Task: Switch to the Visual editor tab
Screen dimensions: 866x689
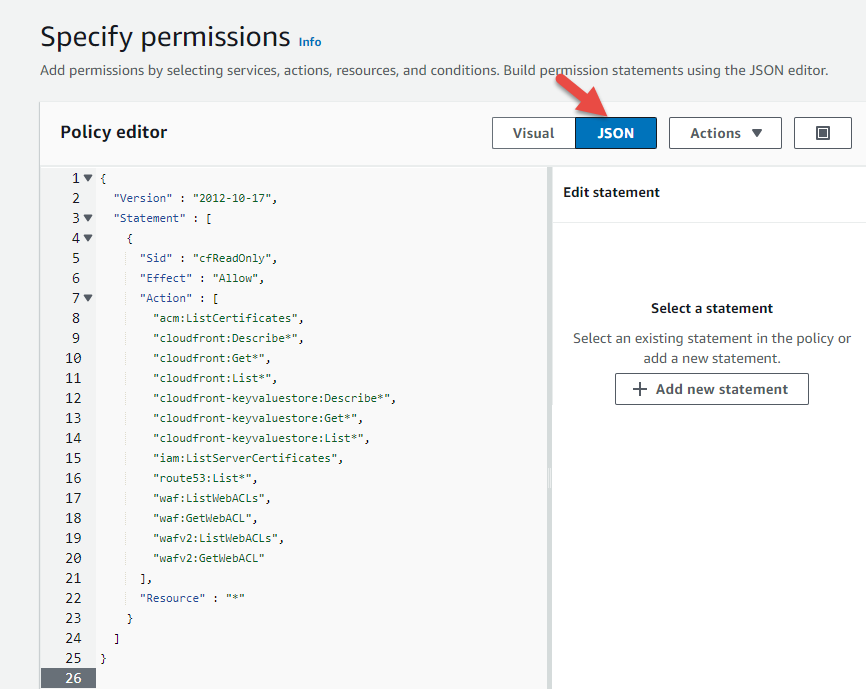Action: [x=534, y=133]
